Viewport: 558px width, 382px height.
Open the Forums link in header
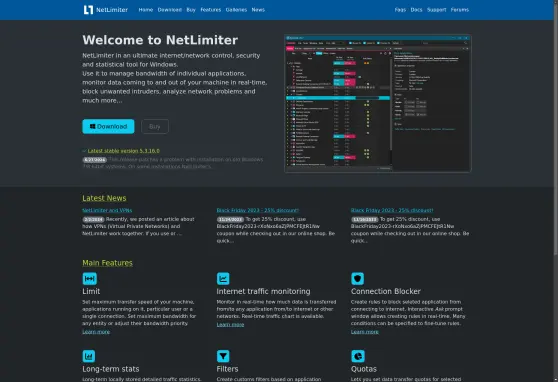[x=460, y=10]
